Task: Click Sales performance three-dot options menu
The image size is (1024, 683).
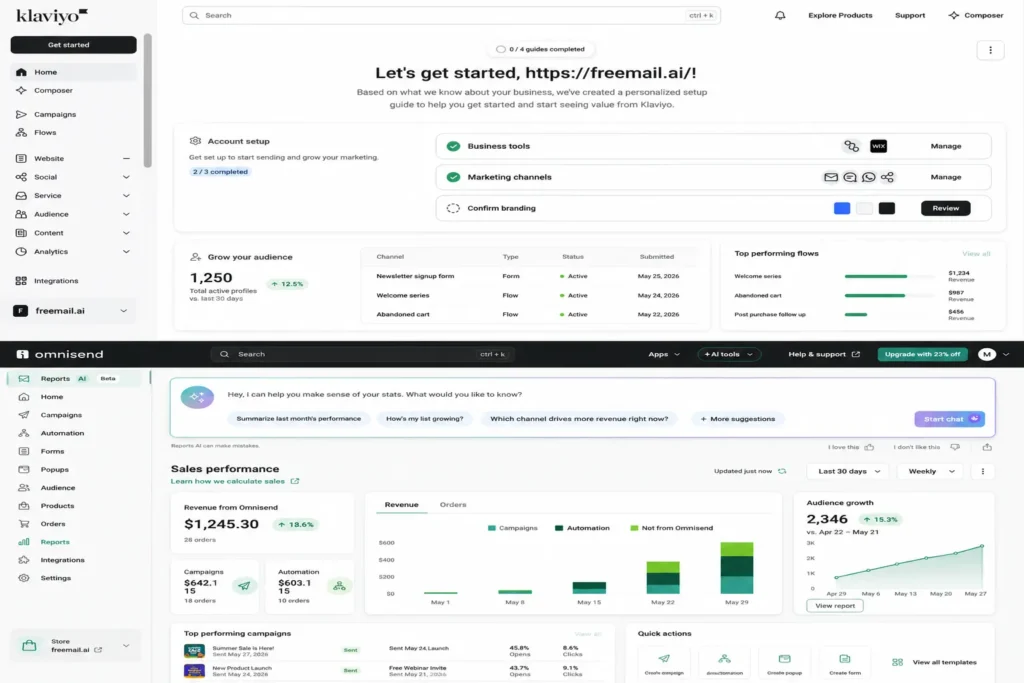Action: pos(982,471)
